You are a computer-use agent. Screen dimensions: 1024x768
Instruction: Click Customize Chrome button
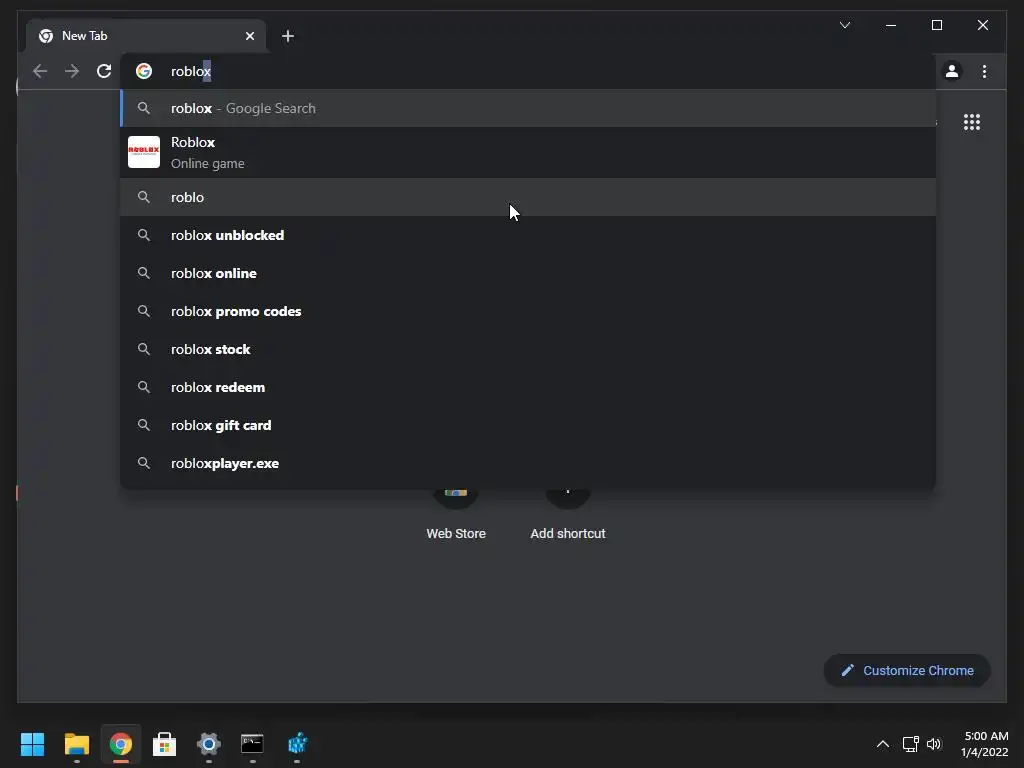pyautogui.click(x=907, y=671)
